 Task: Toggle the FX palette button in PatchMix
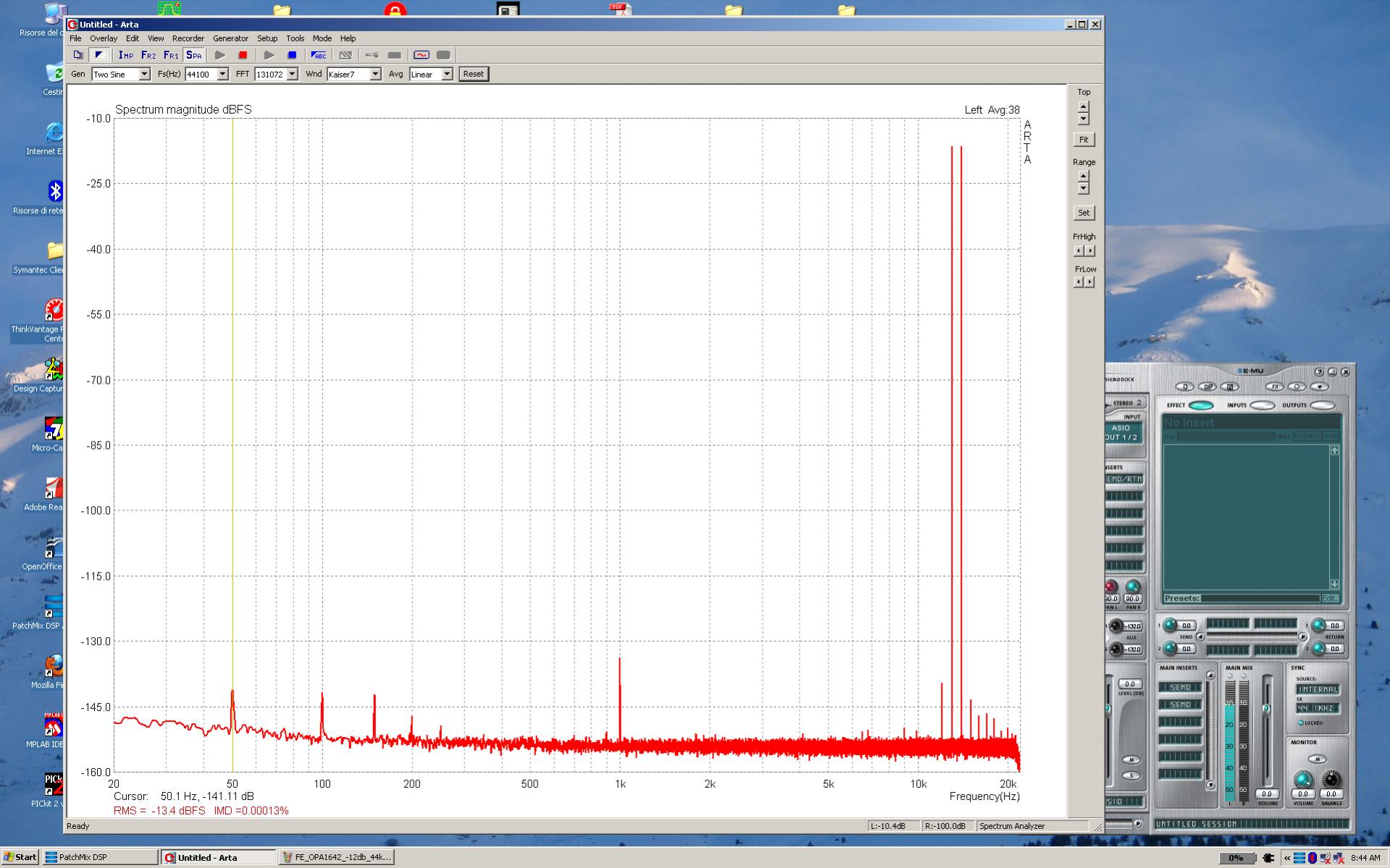pos(1274,387)
